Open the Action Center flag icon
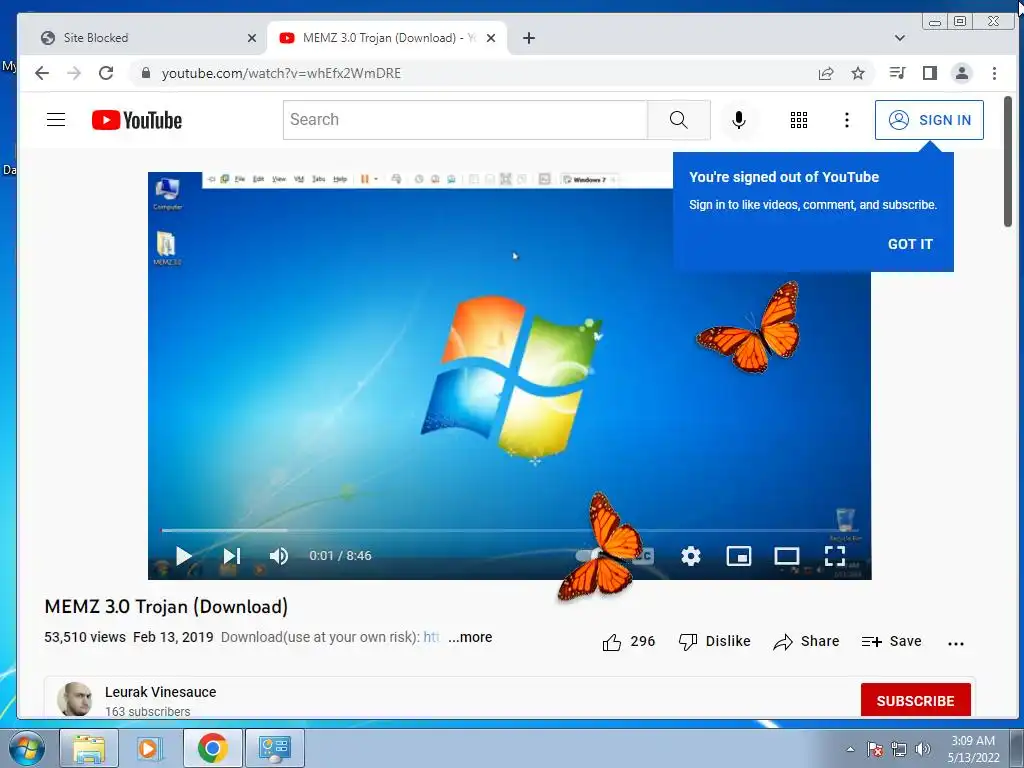Viewport: 1024px width, 768px height. [x=875, y=749]
